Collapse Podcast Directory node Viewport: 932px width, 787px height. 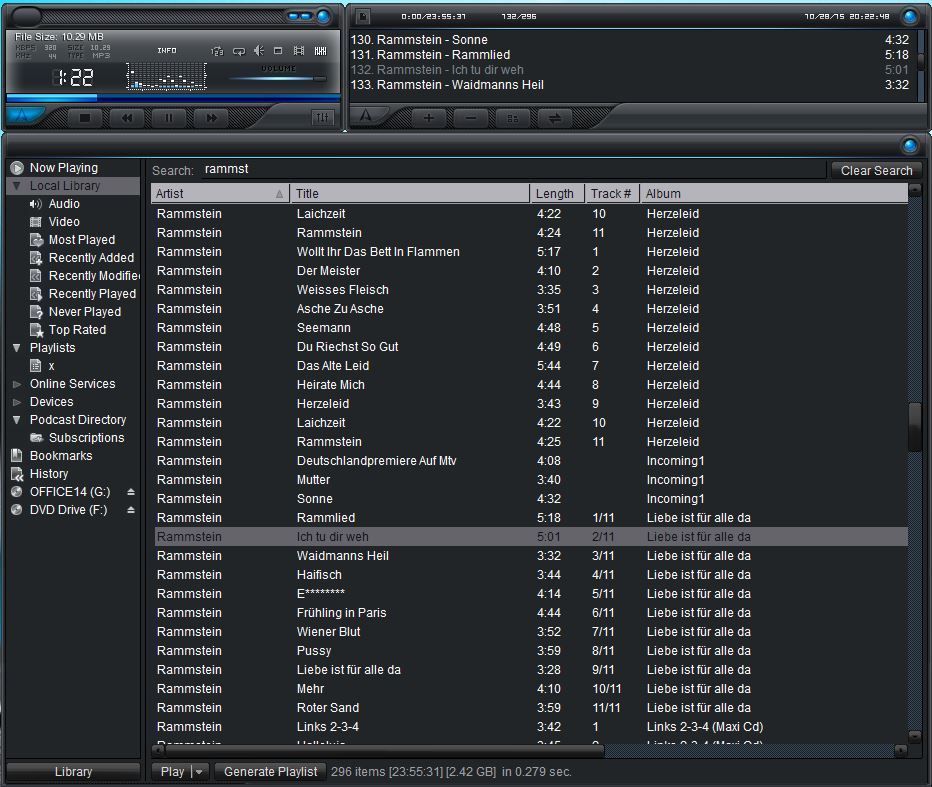click(x=17, y=420)
